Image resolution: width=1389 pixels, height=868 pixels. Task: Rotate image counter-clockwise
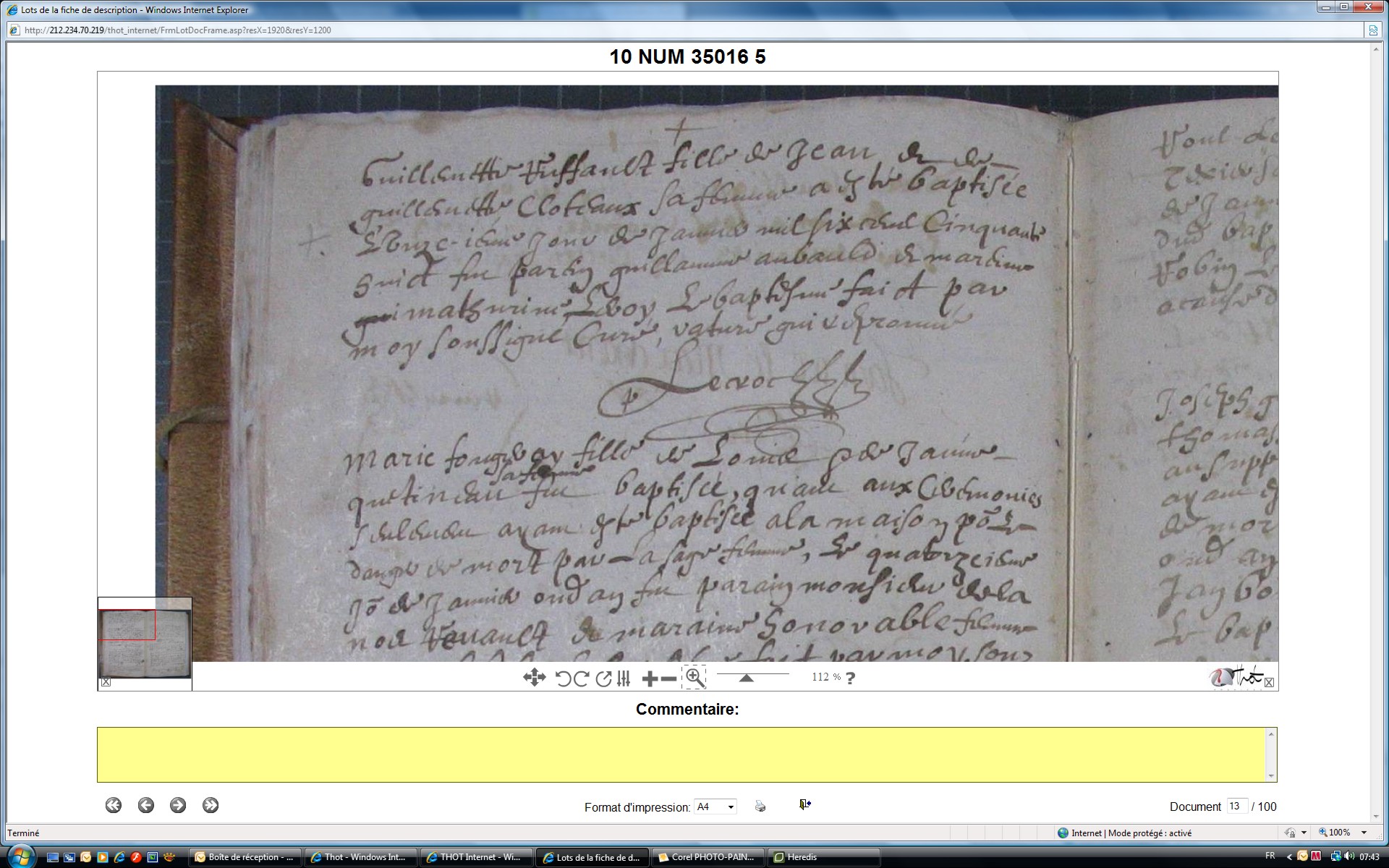563,678
